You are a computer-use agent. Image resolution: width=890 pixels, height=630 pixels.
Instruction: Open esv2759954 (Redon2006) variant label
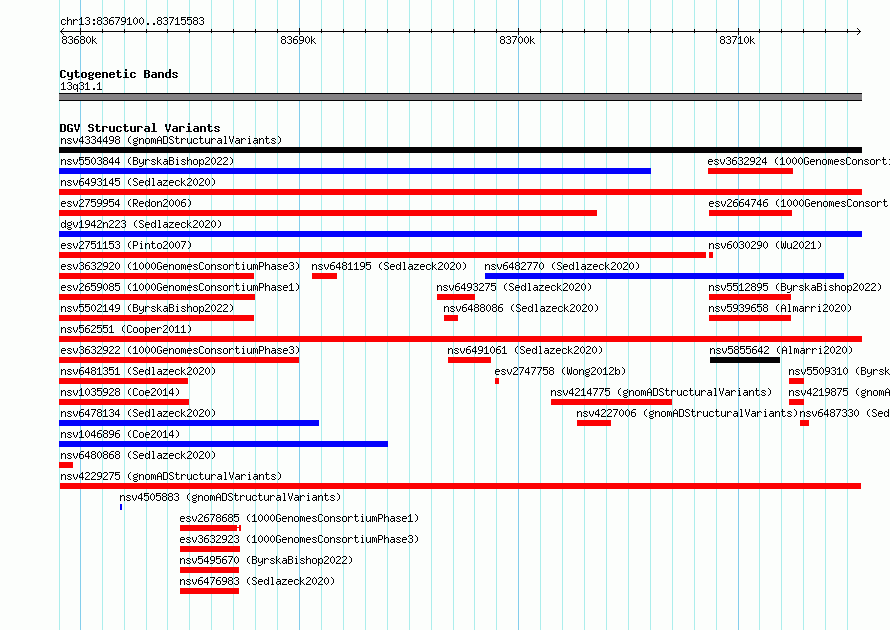(126, 203)
